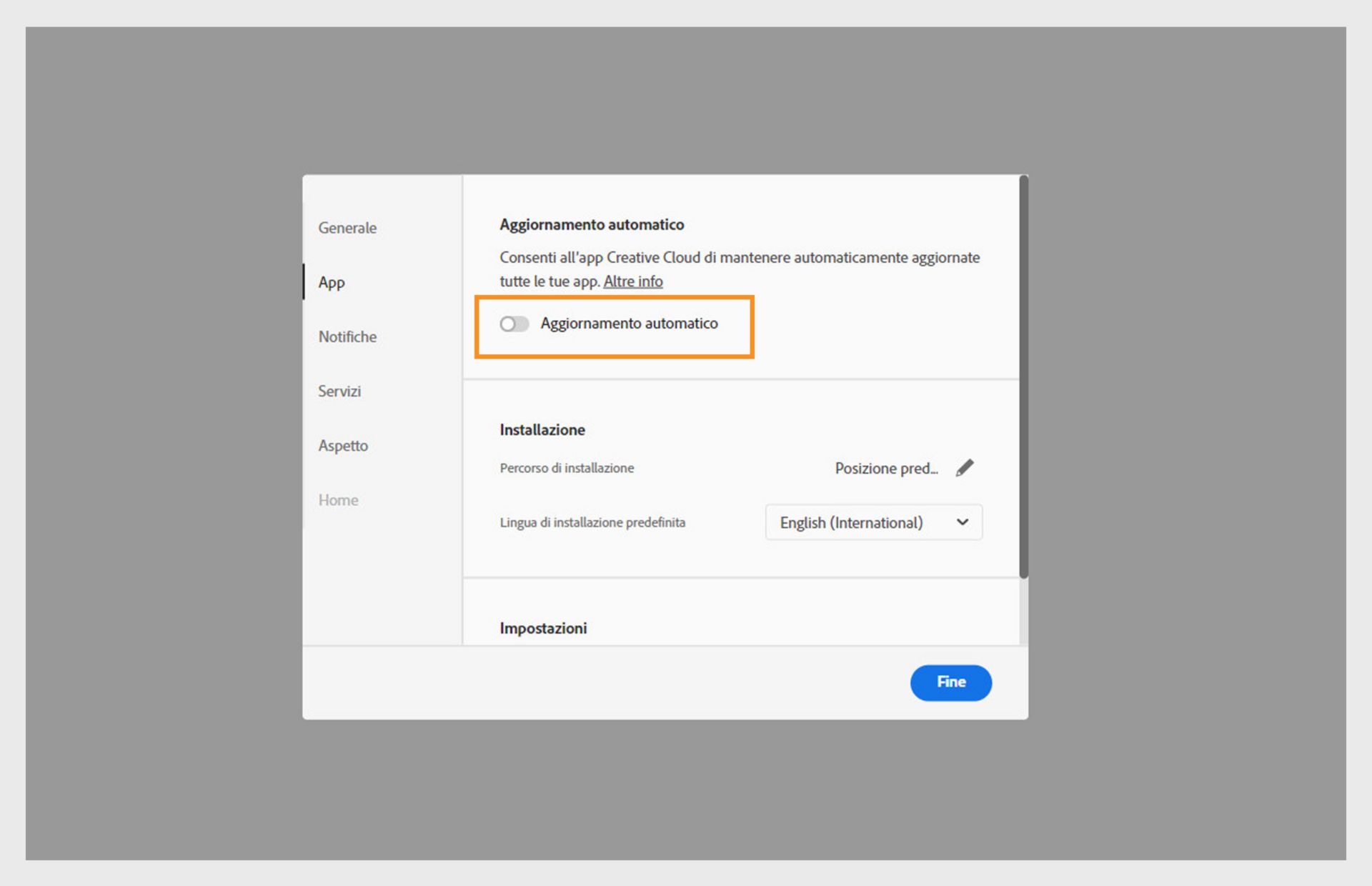Go to the Servizi tab
This screenshot has width=1372, height=886.
click(x=339, y=391)
